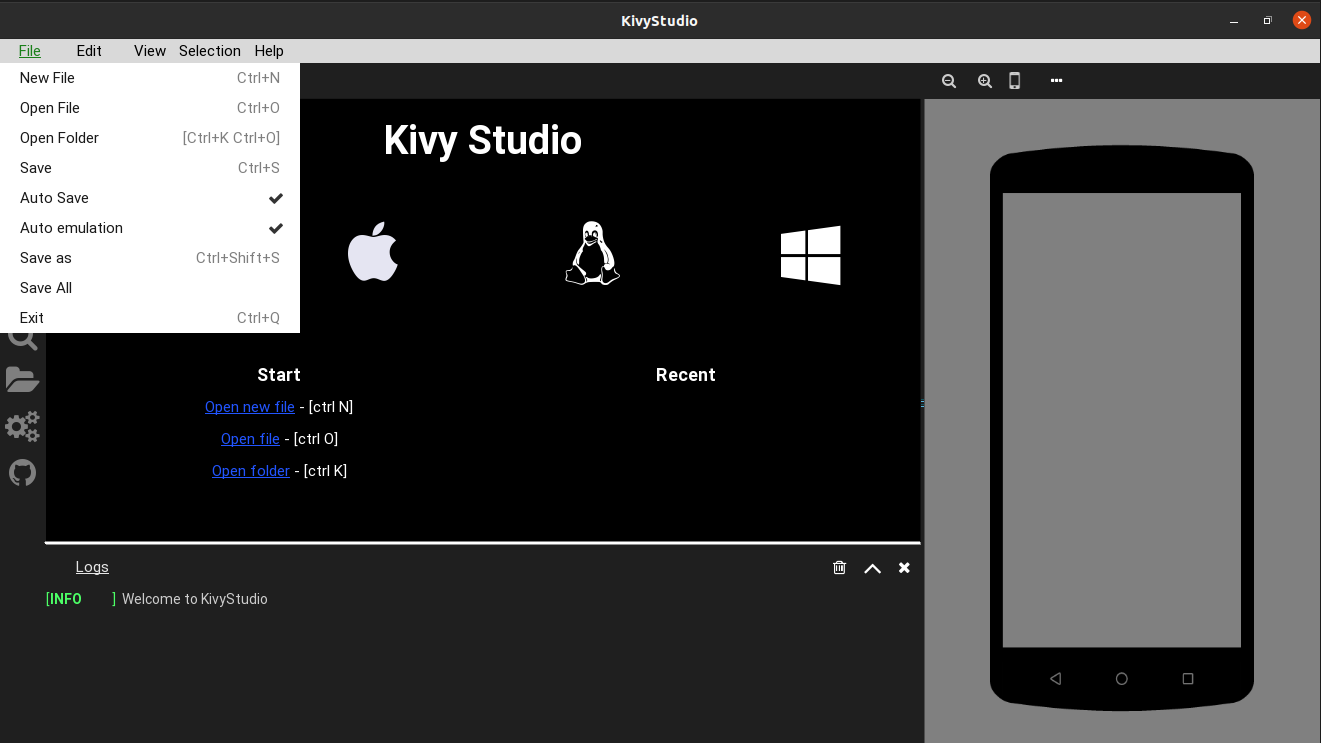Select Save as in the File menu

150,258
